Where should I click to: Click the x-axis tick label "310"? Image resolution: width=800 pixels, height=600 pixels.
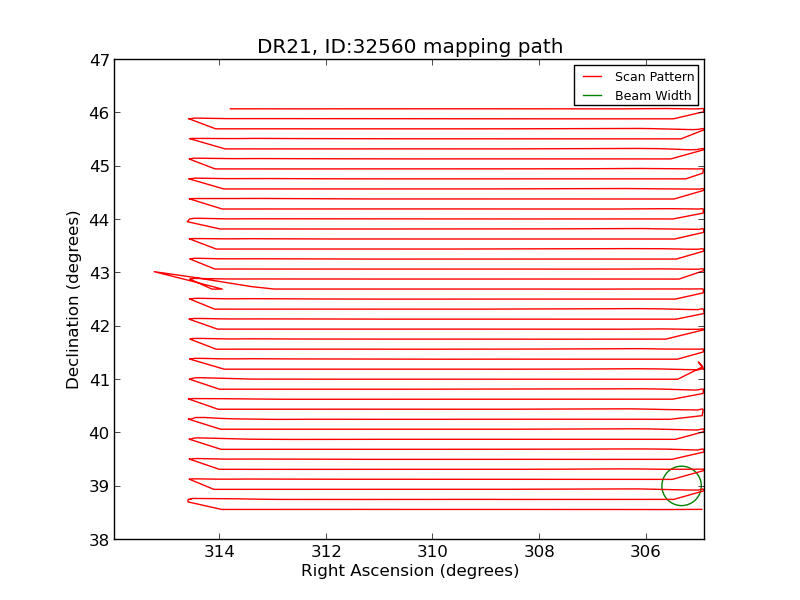[433, 552]
